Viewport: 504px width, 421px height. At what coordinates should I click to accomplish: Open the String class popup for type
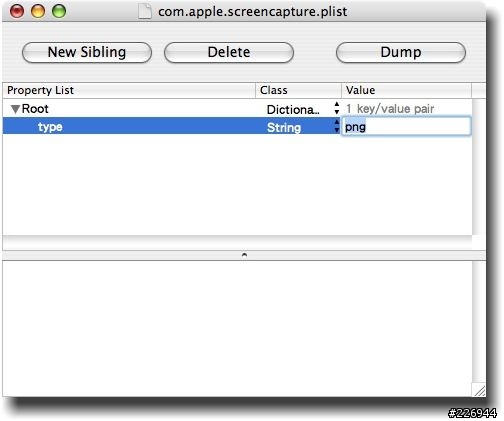(x=337, y=126)
